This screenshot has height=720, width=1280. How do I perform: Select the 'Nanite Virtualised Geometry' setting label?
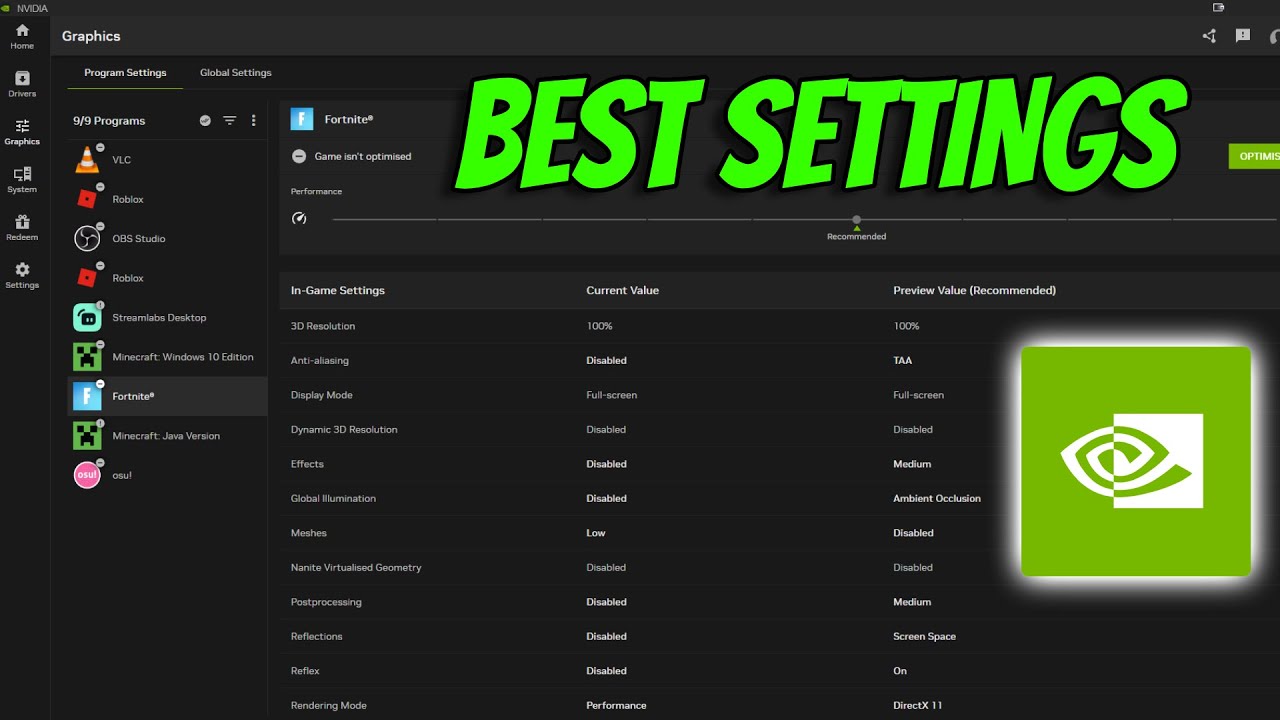click(356, 567)
